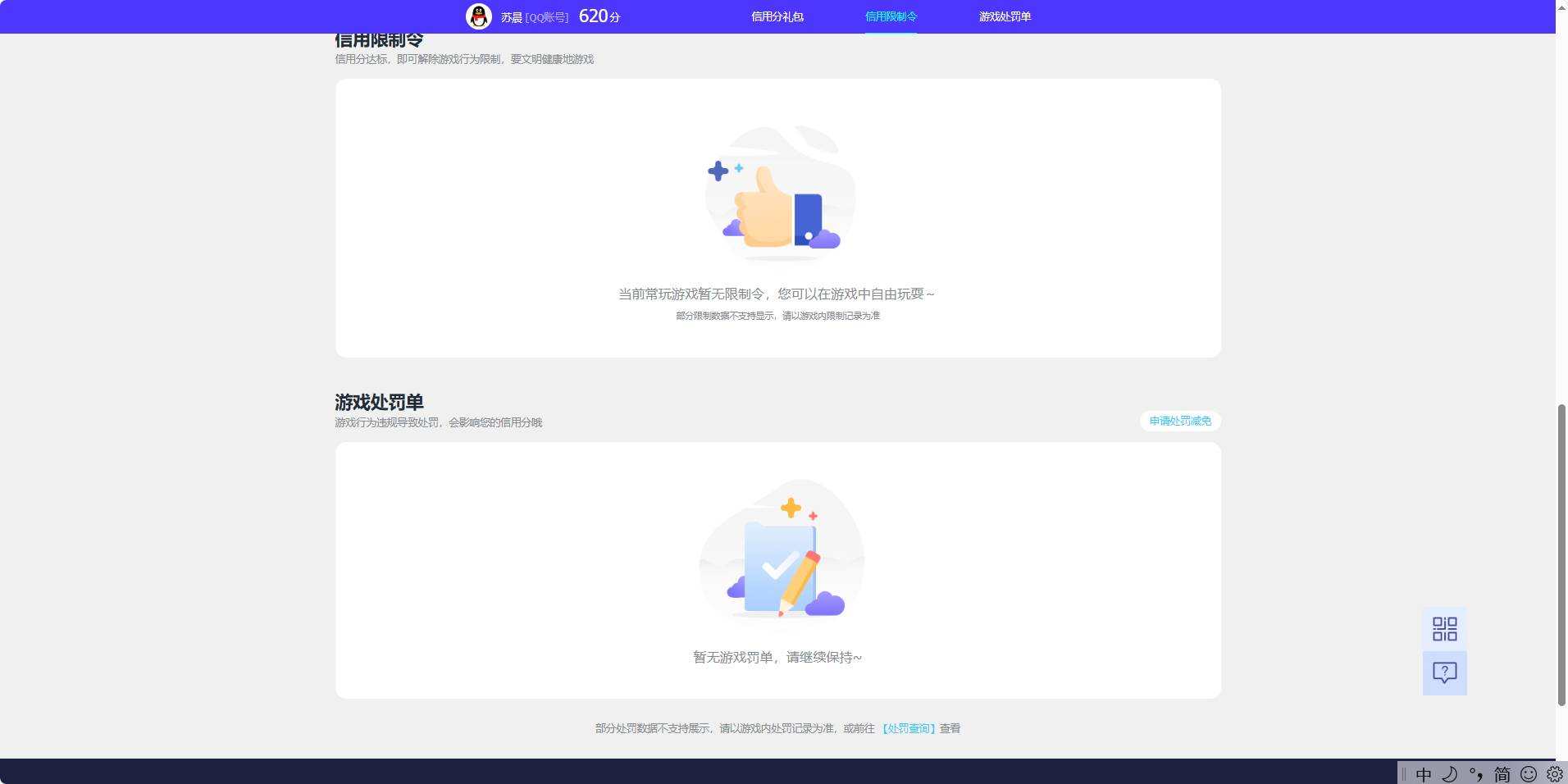Click the 苏晨 account name
1568x784 pixels.
click(511, 17)
